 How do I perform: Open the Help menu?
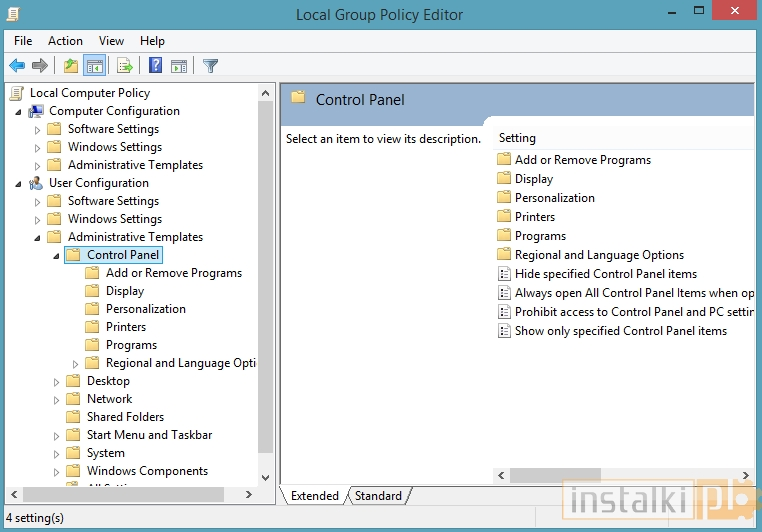click(x=152, y=41)
